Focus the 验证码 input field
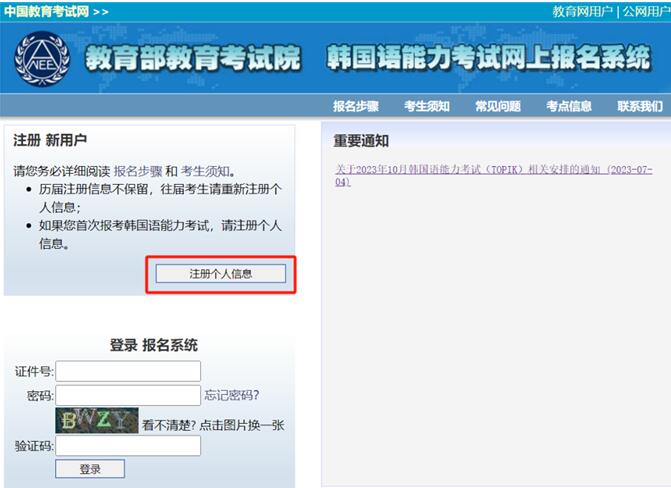The image size is (671, 488). 128,446
